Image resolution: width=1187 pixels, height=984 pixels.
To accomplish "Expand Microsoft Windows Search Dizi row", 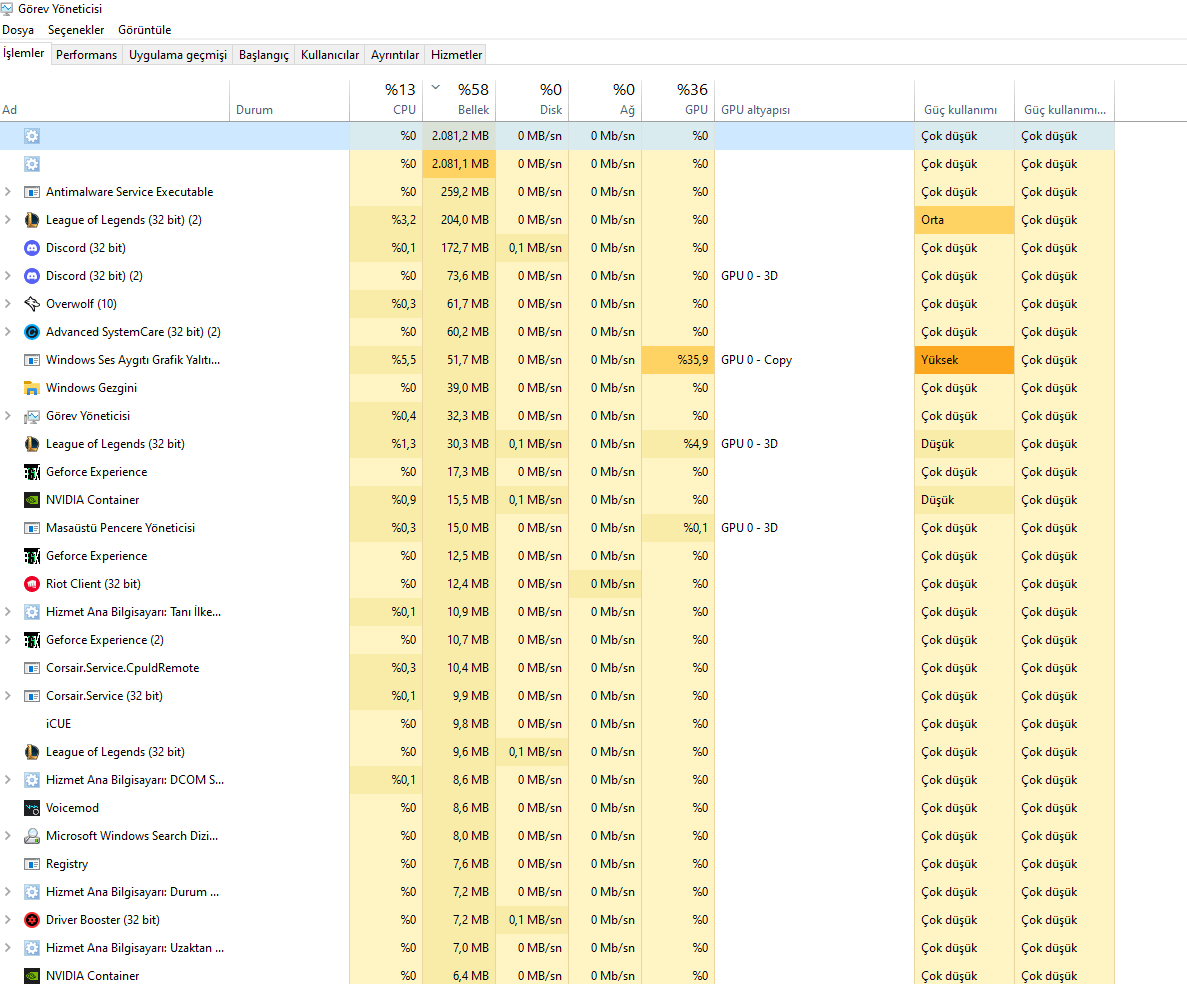I will click(x=8, y=836).
